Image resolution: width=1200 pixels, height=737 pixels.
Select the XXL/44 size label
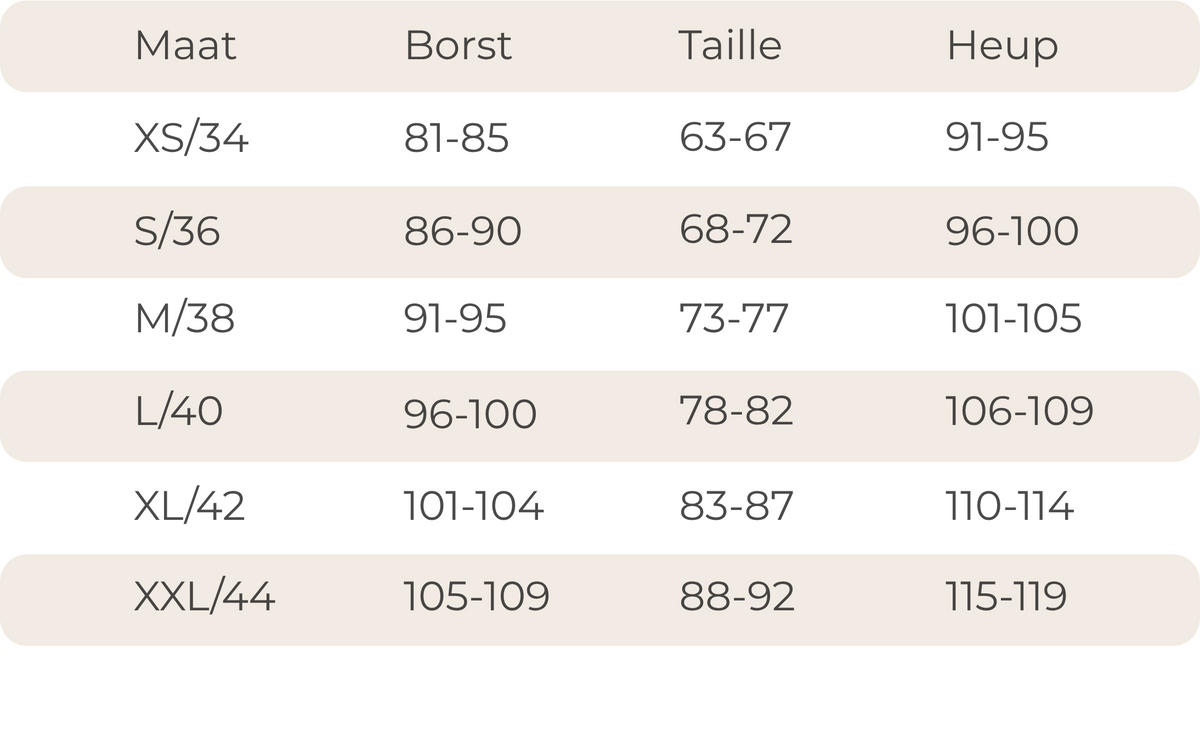coord(205,597)
